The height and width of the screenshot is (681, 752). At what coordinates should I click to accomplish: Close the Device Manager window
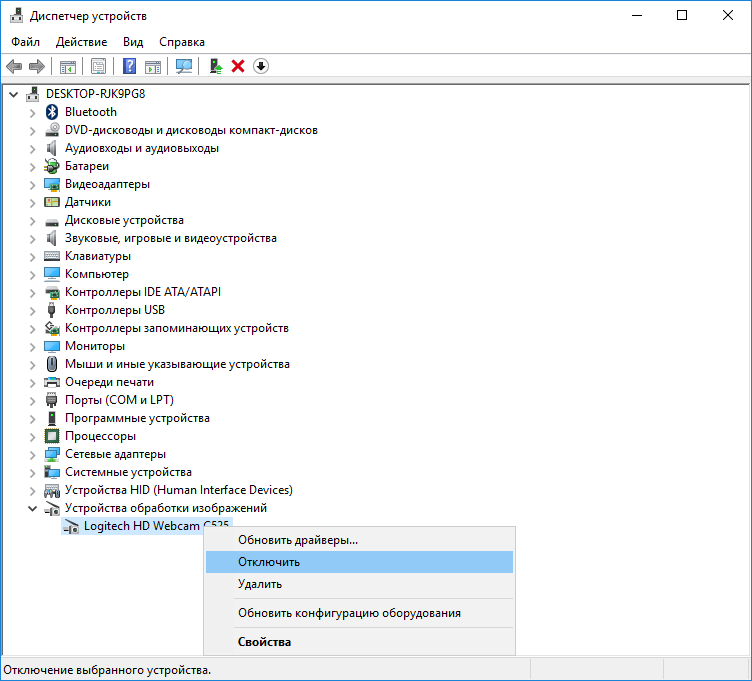tap(728, 15)
